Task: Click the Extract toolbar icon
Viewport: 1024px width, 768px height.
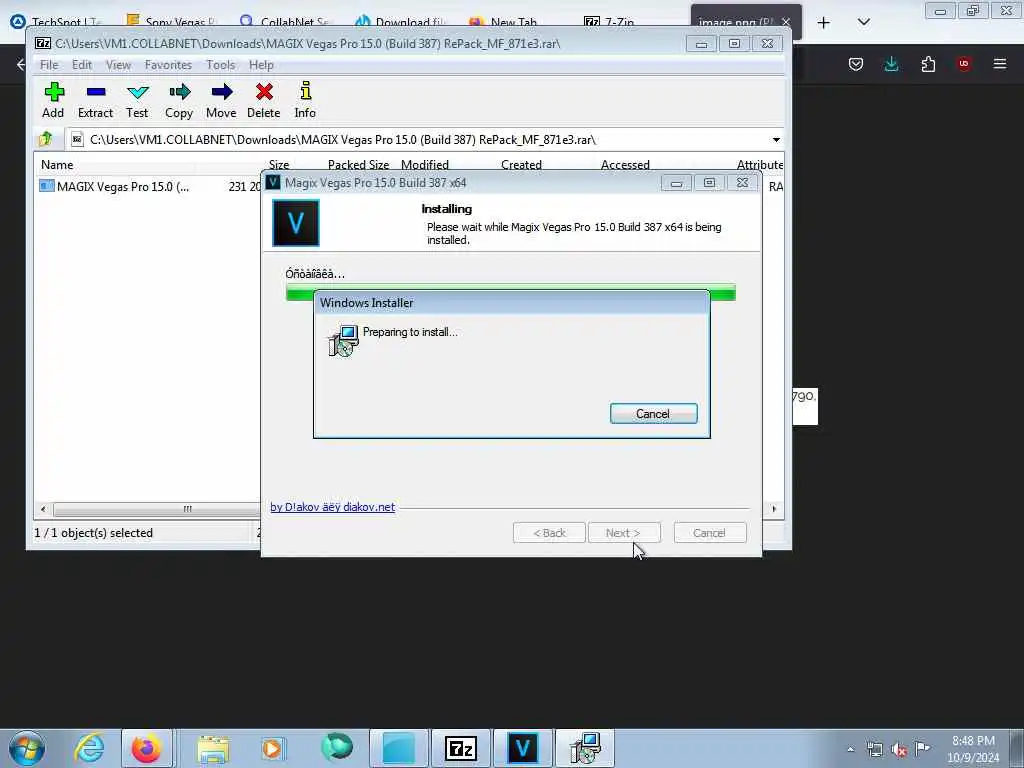Action: click(x=95, y=100)
